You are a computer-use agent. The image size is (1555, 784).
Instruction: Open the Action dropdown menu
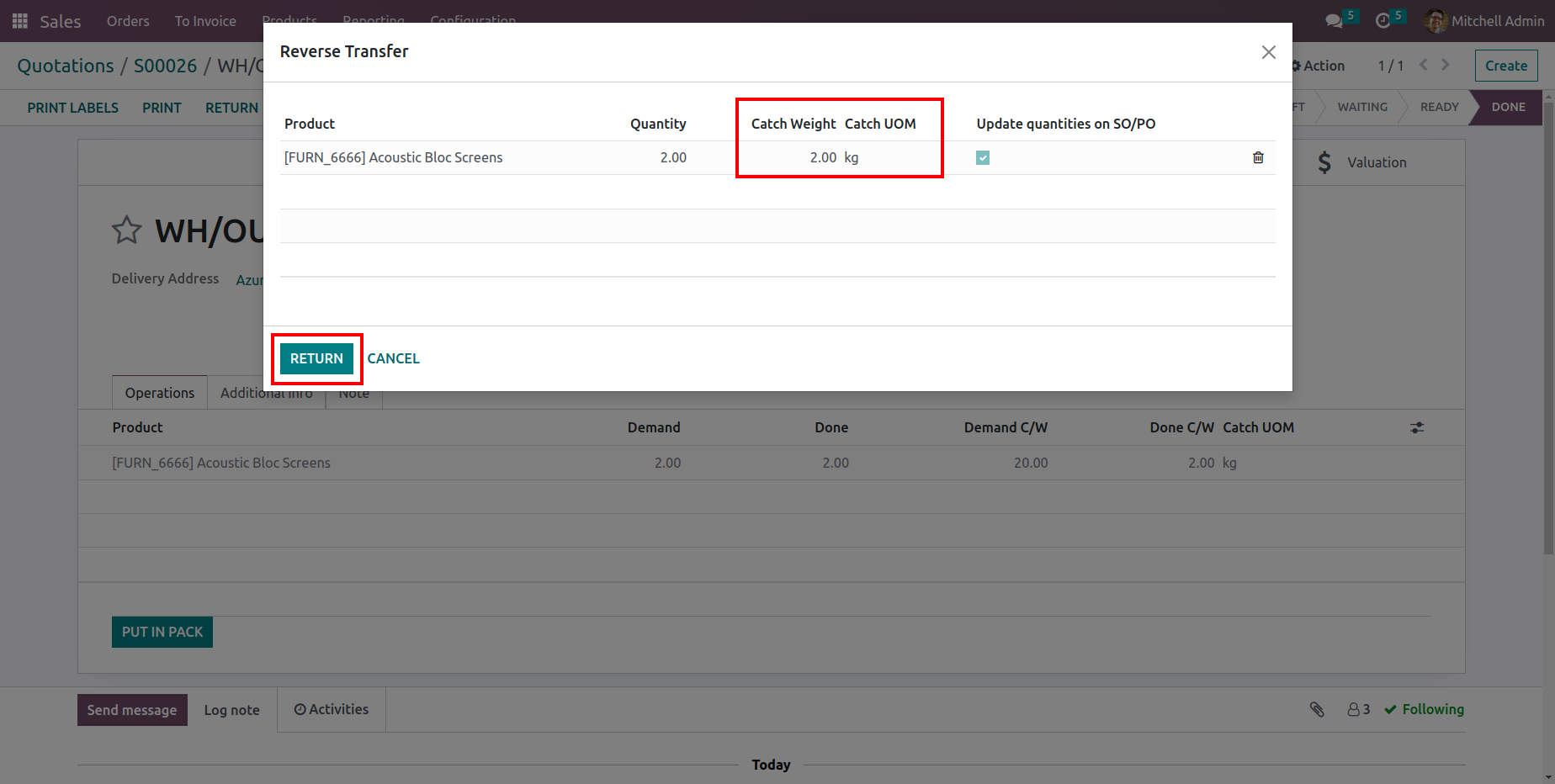click(x=1319, y=66)
